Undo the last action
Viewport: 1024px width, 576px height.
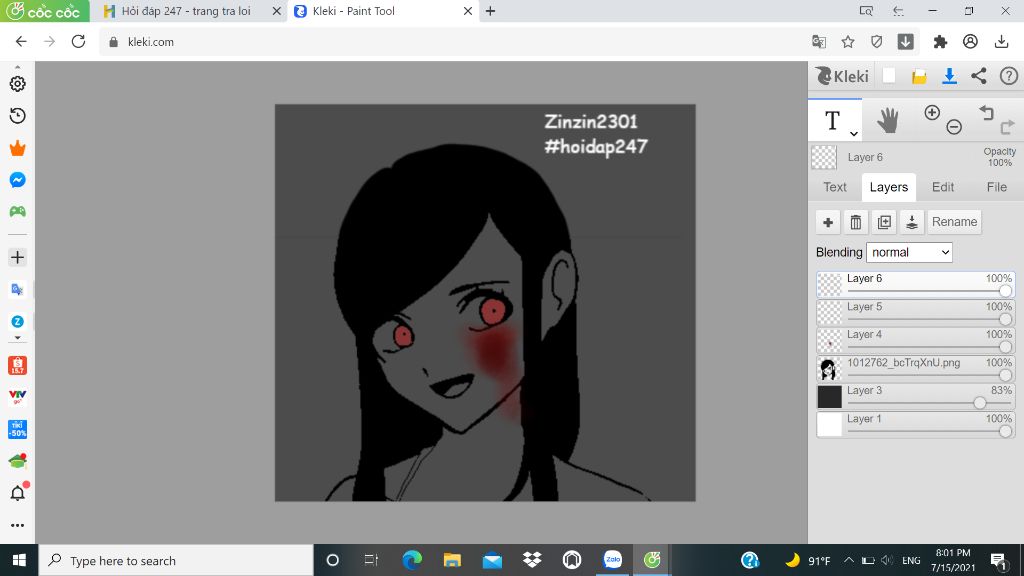coord(986,113)
